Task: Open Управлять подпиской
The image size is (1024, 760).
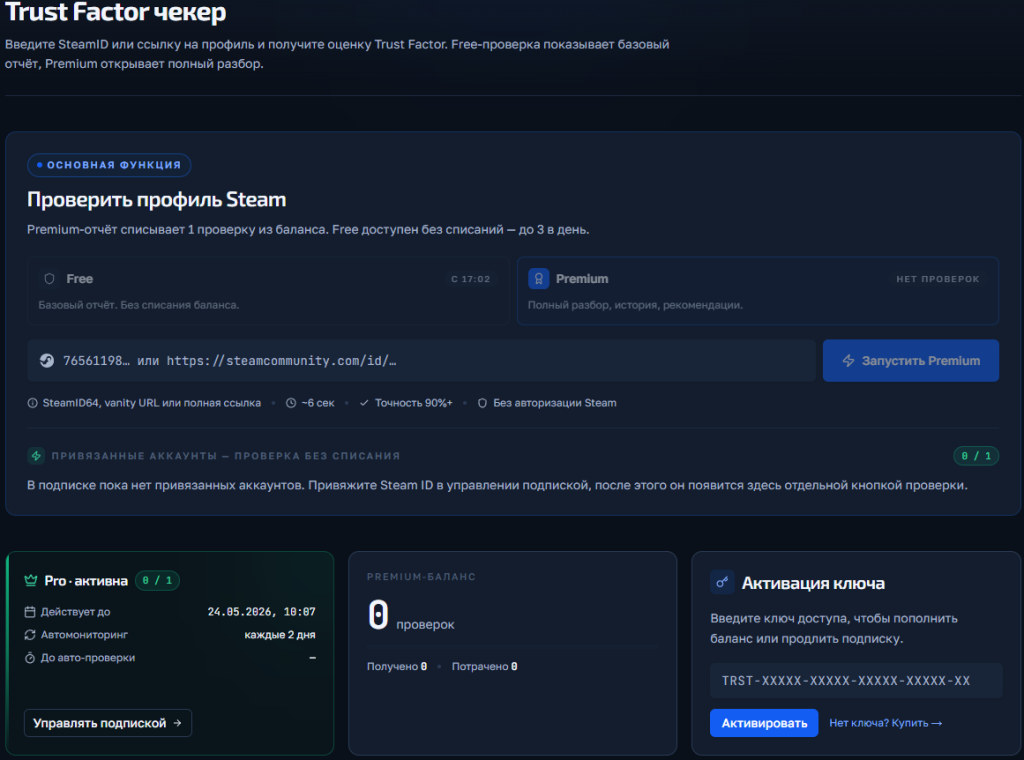Action: coord(108,723)
